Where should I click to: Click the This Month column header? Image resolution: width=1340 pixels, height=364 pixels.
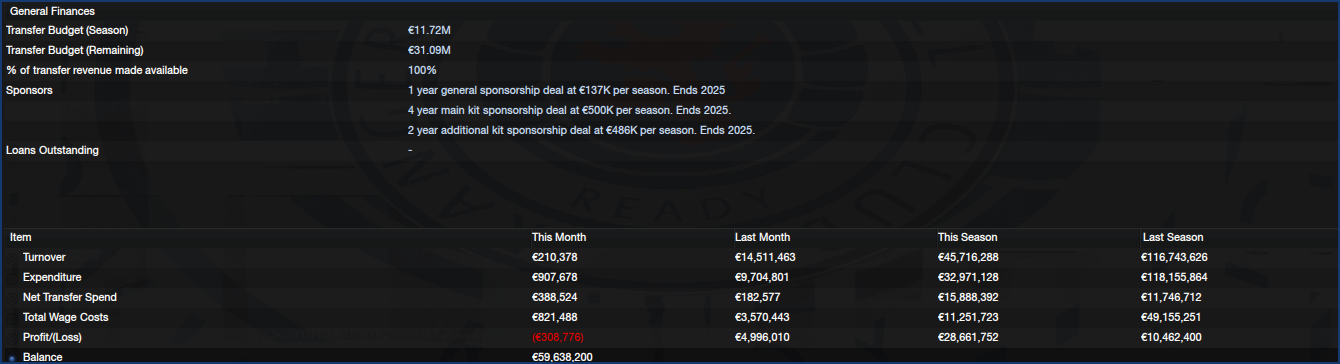[x=559, y=237]
